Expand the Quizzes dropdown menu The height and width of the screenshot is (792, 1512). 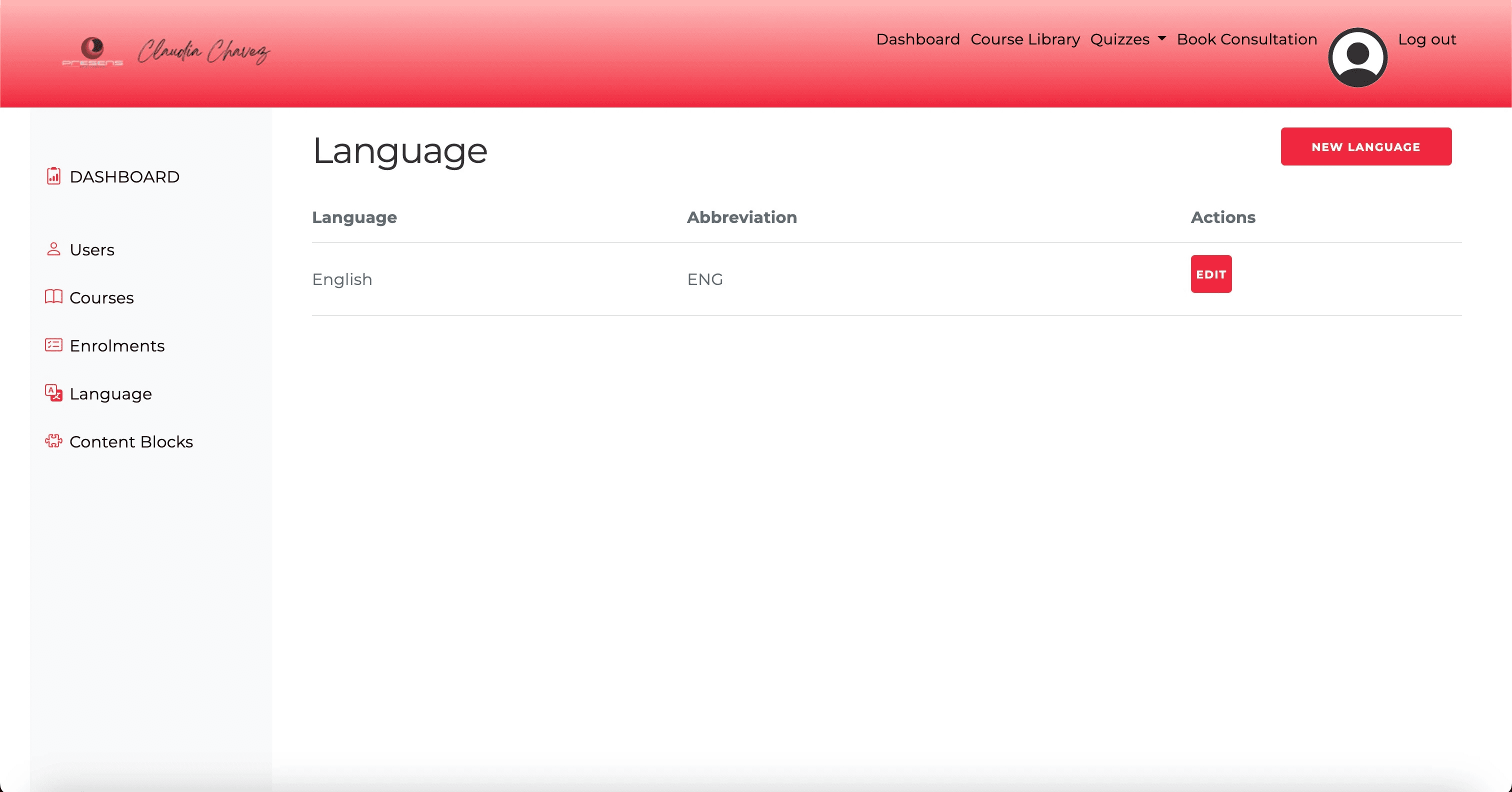click(x=1119, y=39)
